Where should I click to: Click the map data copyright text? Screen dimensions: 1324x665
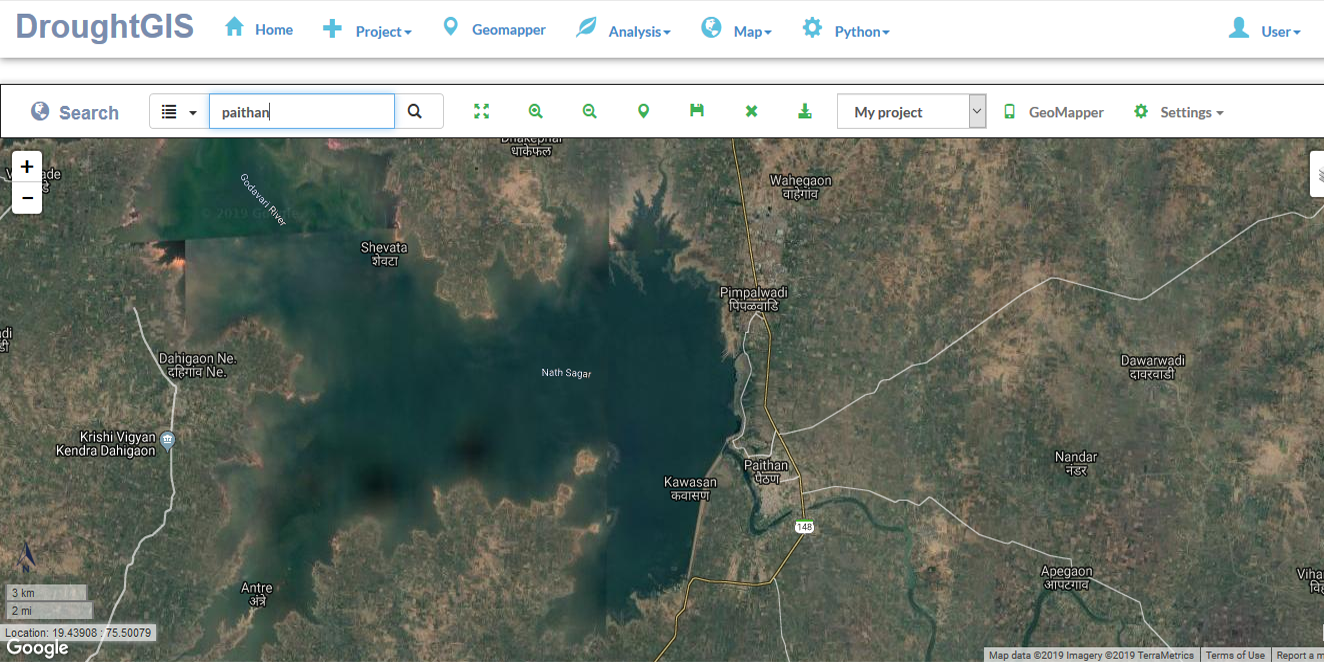[x=1091, y=656]
